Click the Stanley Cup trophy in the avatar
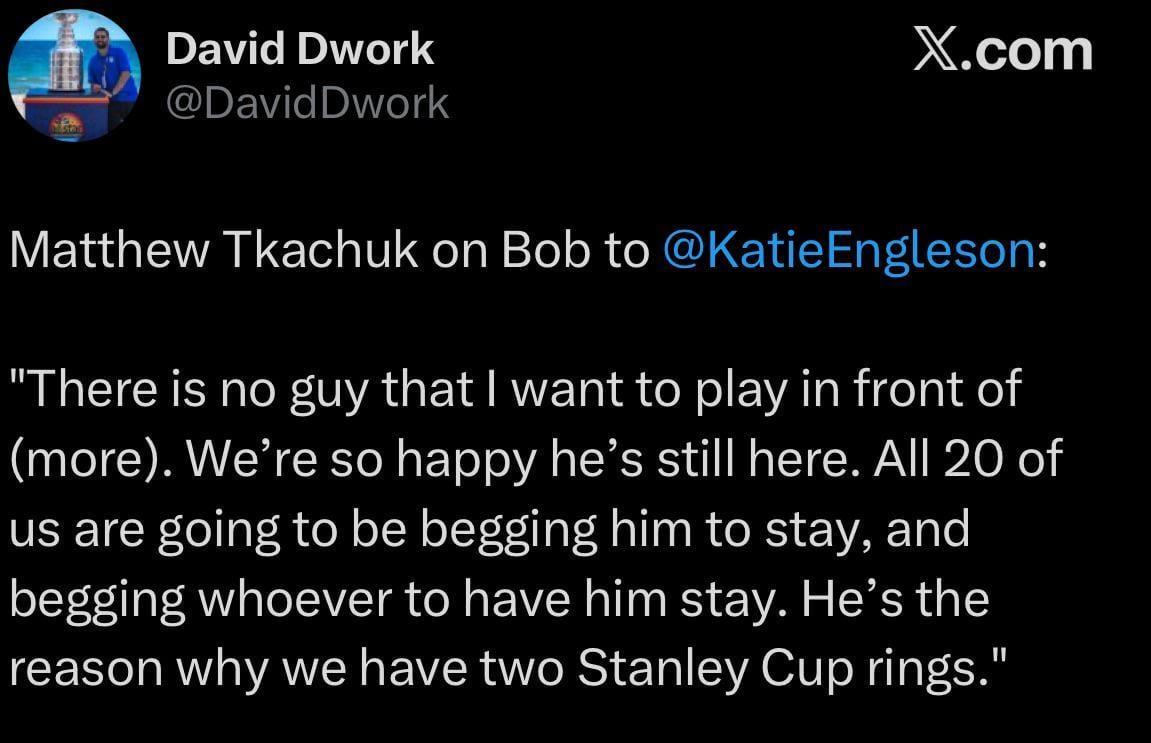The height and width of the screenshot is (743, 1151). 65,60
